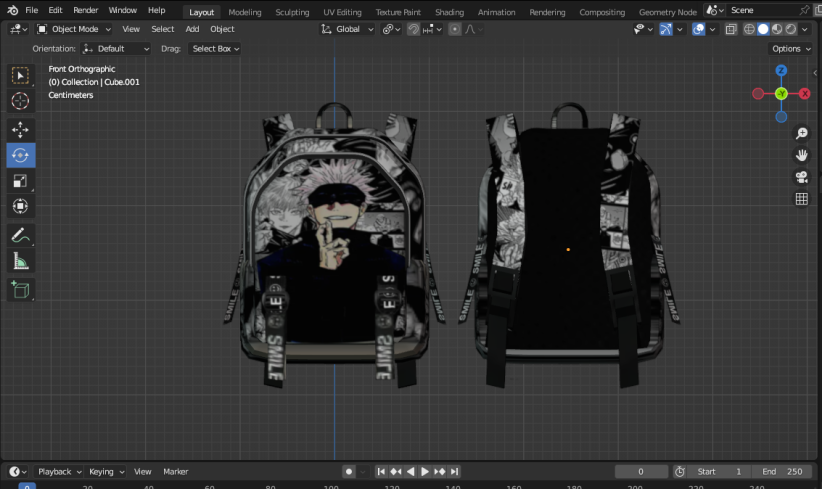Play the animation forward
822x489 pixels.
[x=425, y=472]
